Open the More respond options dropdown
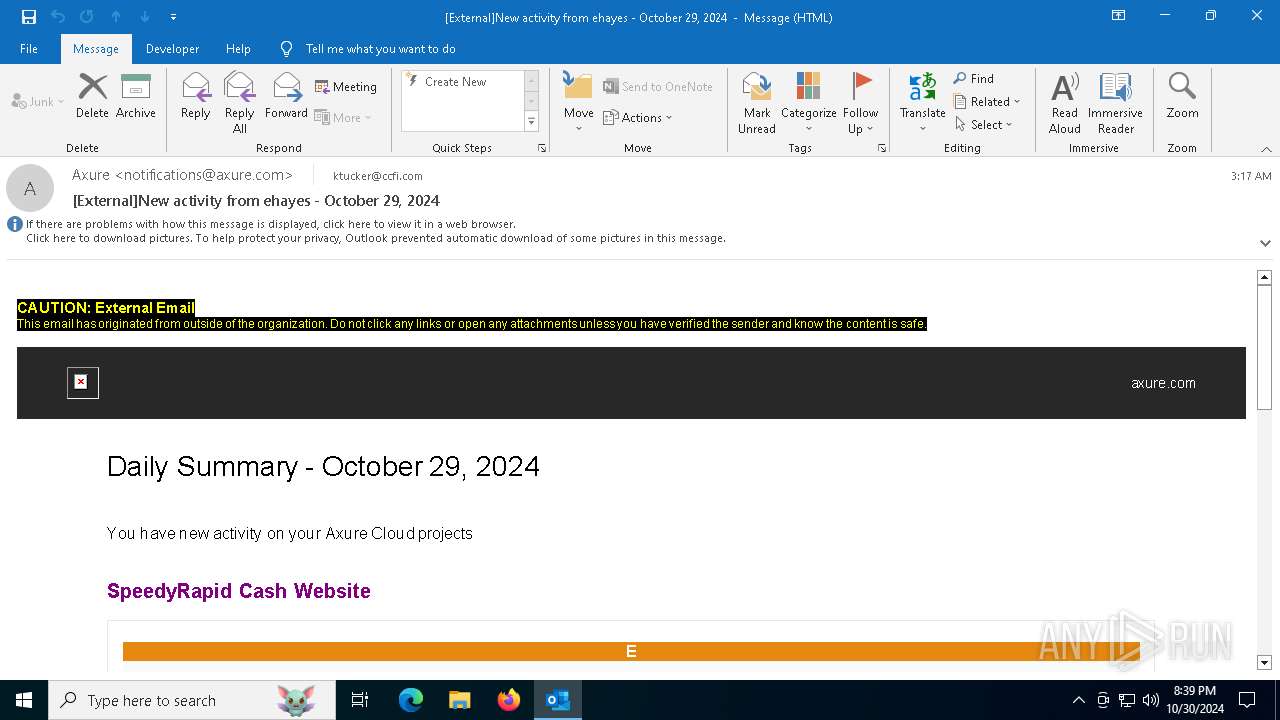Image resolution: width=1280 pixels, height=720 pixels. point(343,117)
